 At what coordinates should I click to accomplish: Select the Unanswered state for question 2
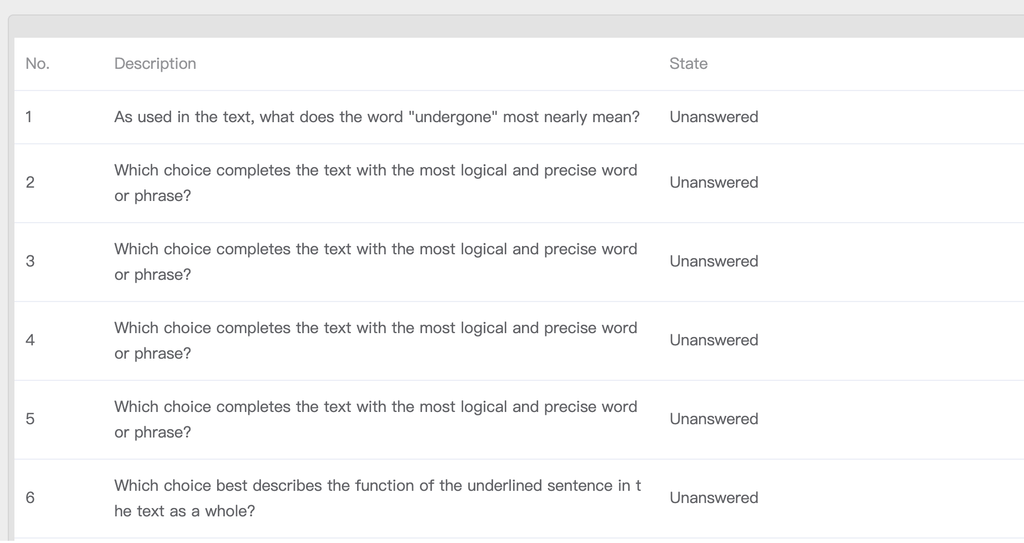[714, 183]
